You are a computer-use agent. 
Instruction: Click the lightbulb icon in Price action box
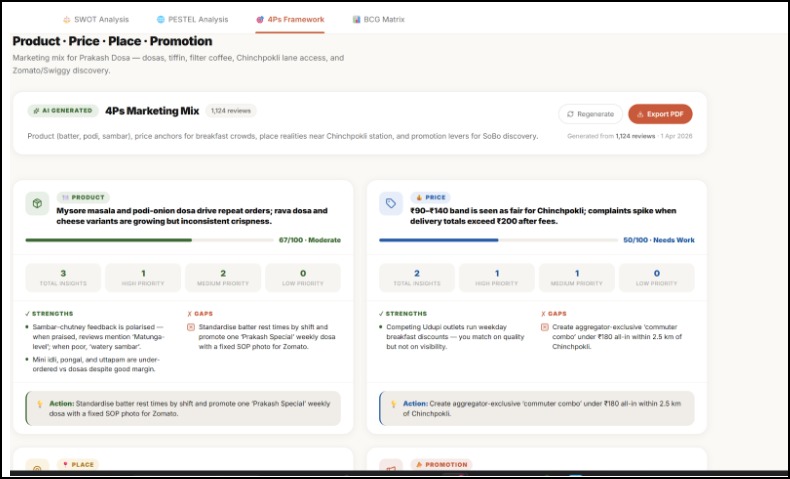point(393,404)
